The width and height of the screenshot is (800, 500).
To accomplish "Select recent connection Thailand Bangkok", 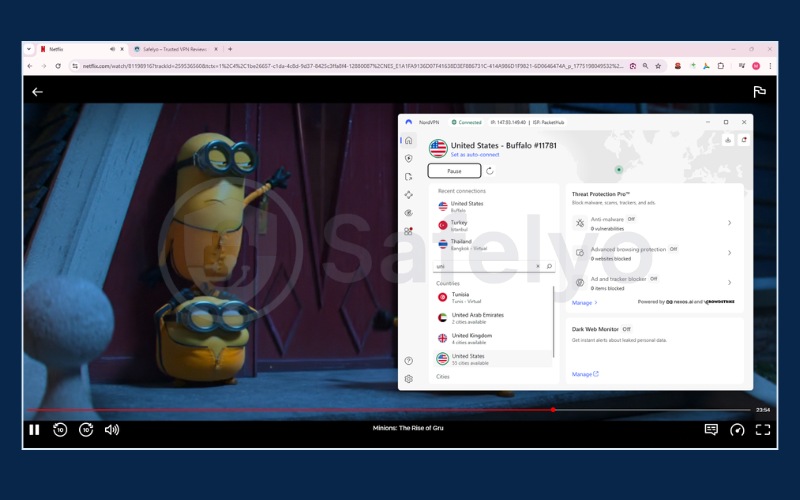I will click(x=492, y=244).
